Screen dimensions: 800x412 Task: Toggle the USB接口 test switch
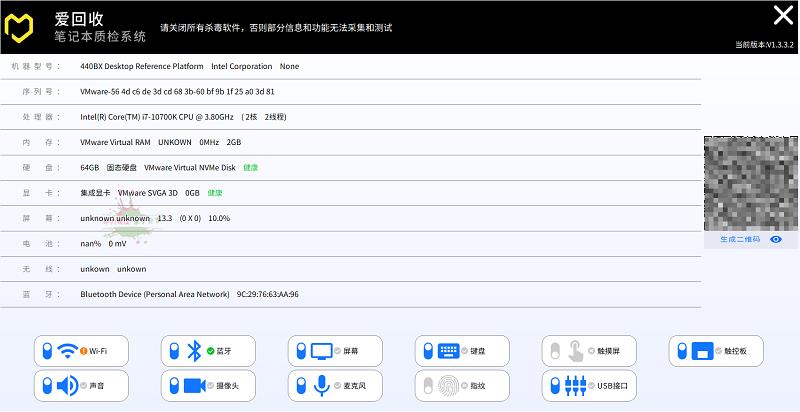(x=553, y=385)
